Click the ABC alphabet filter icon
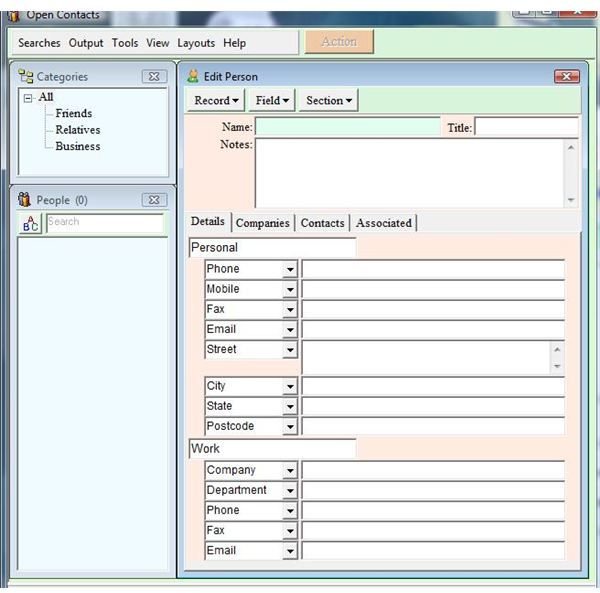 30,223
